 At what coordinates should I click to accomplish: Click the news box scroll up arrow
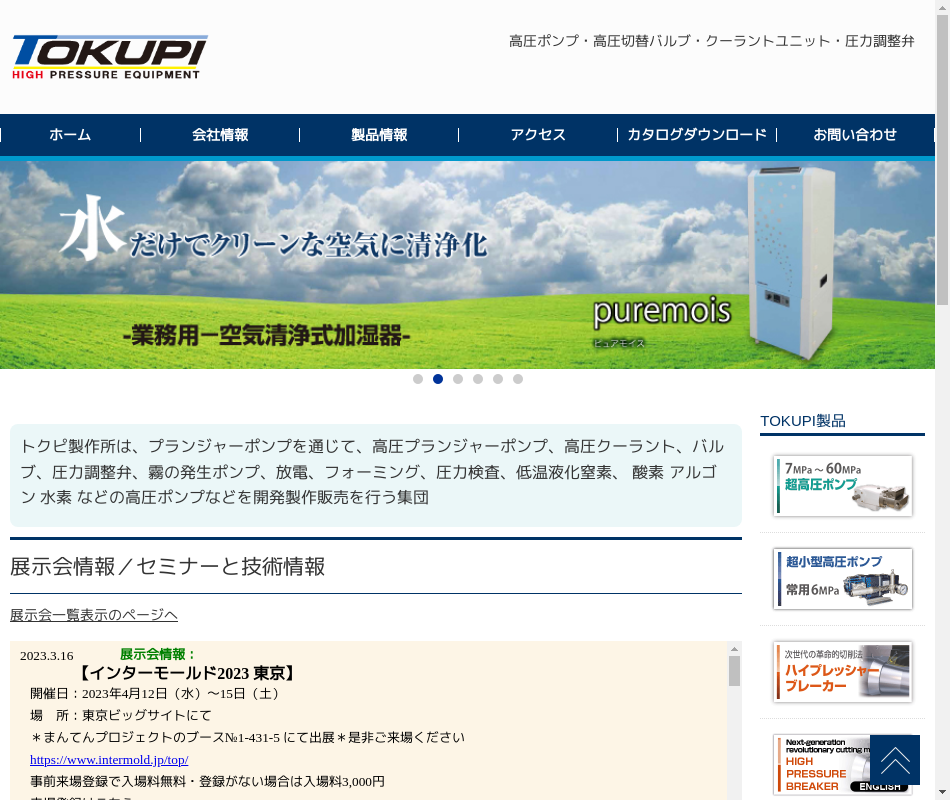(734, 648)
